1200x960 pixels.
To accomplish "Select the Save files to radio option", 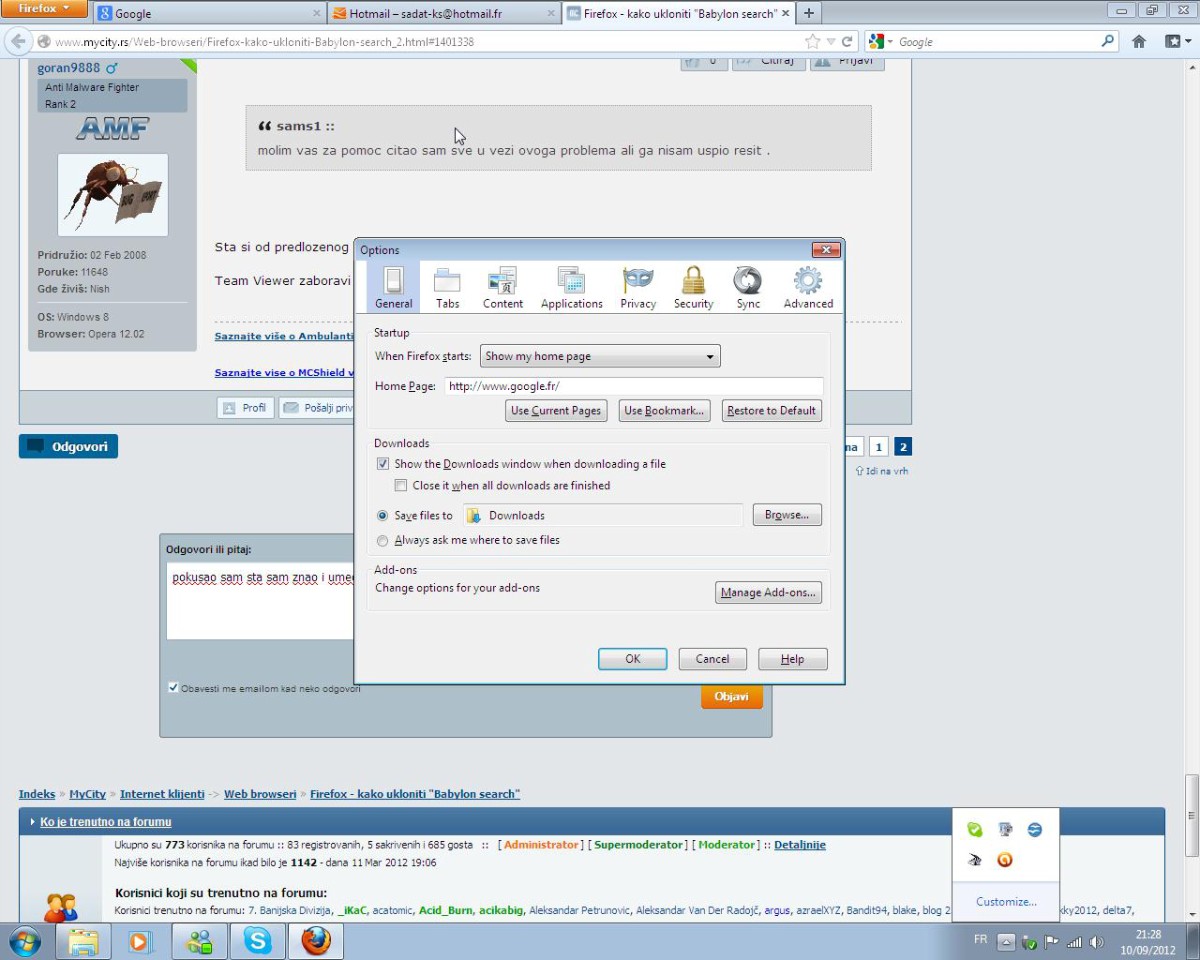I will click(x=383, y=516).
